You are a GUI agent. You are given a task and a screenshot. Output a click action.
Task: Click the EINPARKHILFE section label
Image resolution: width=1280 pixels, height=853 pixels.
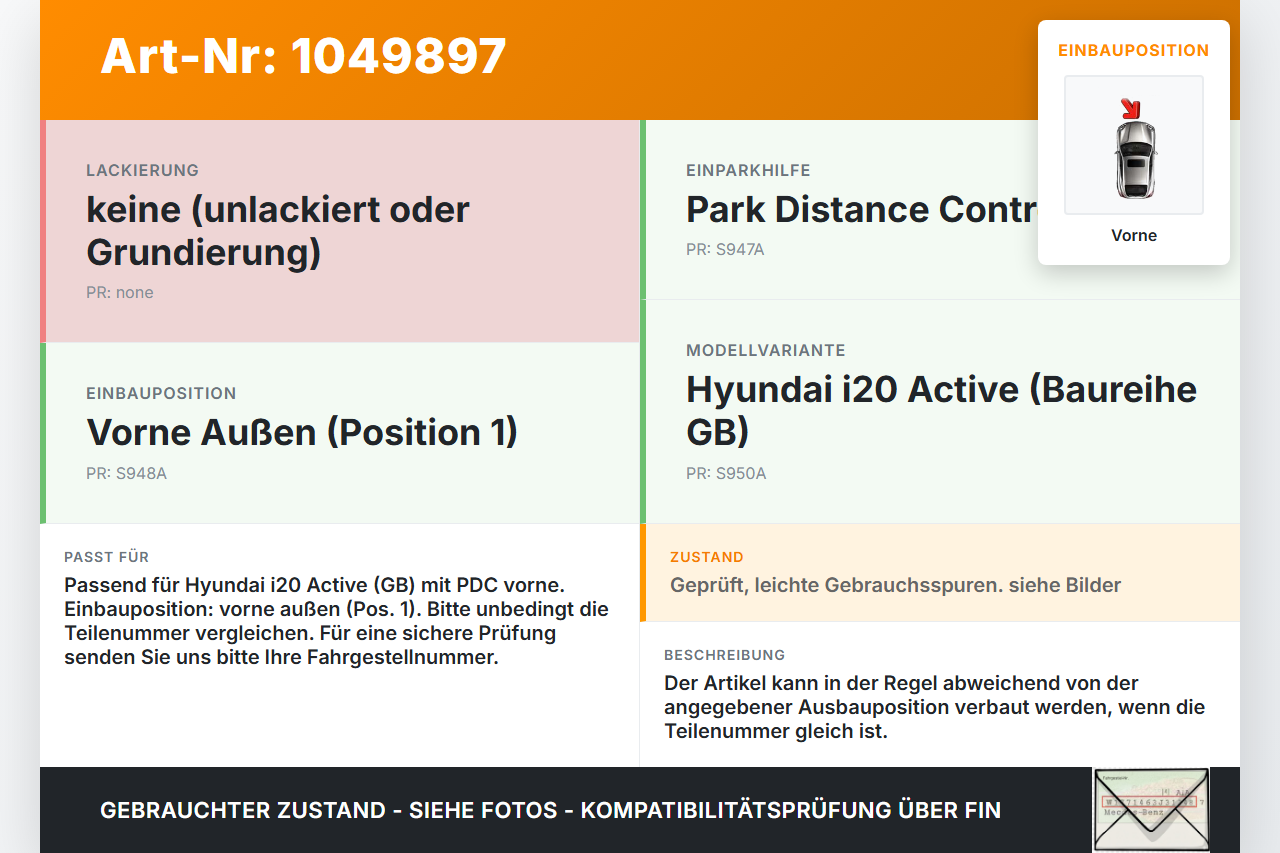(x=748, y=171)
